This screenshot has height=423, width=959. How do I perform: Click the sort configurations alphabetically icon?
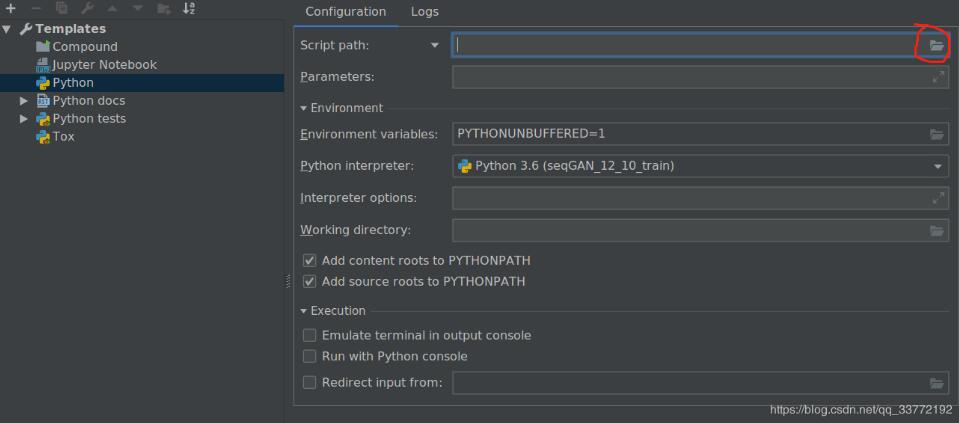(189, 8)
